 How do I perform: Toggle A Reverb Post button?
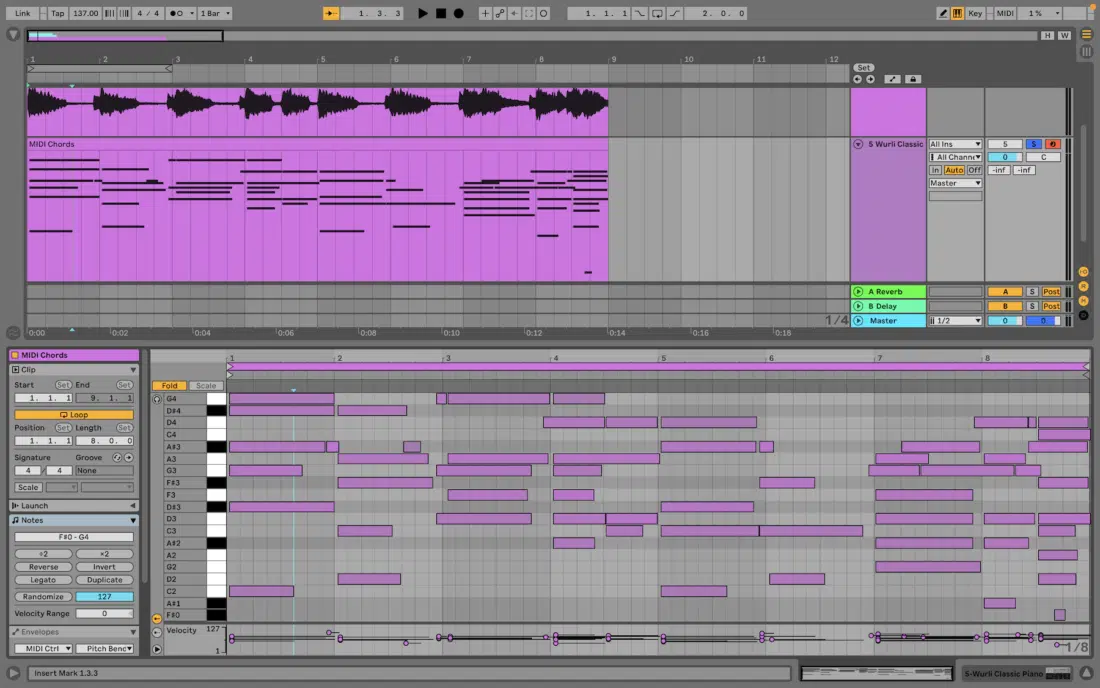click(x=1051, y=292)
